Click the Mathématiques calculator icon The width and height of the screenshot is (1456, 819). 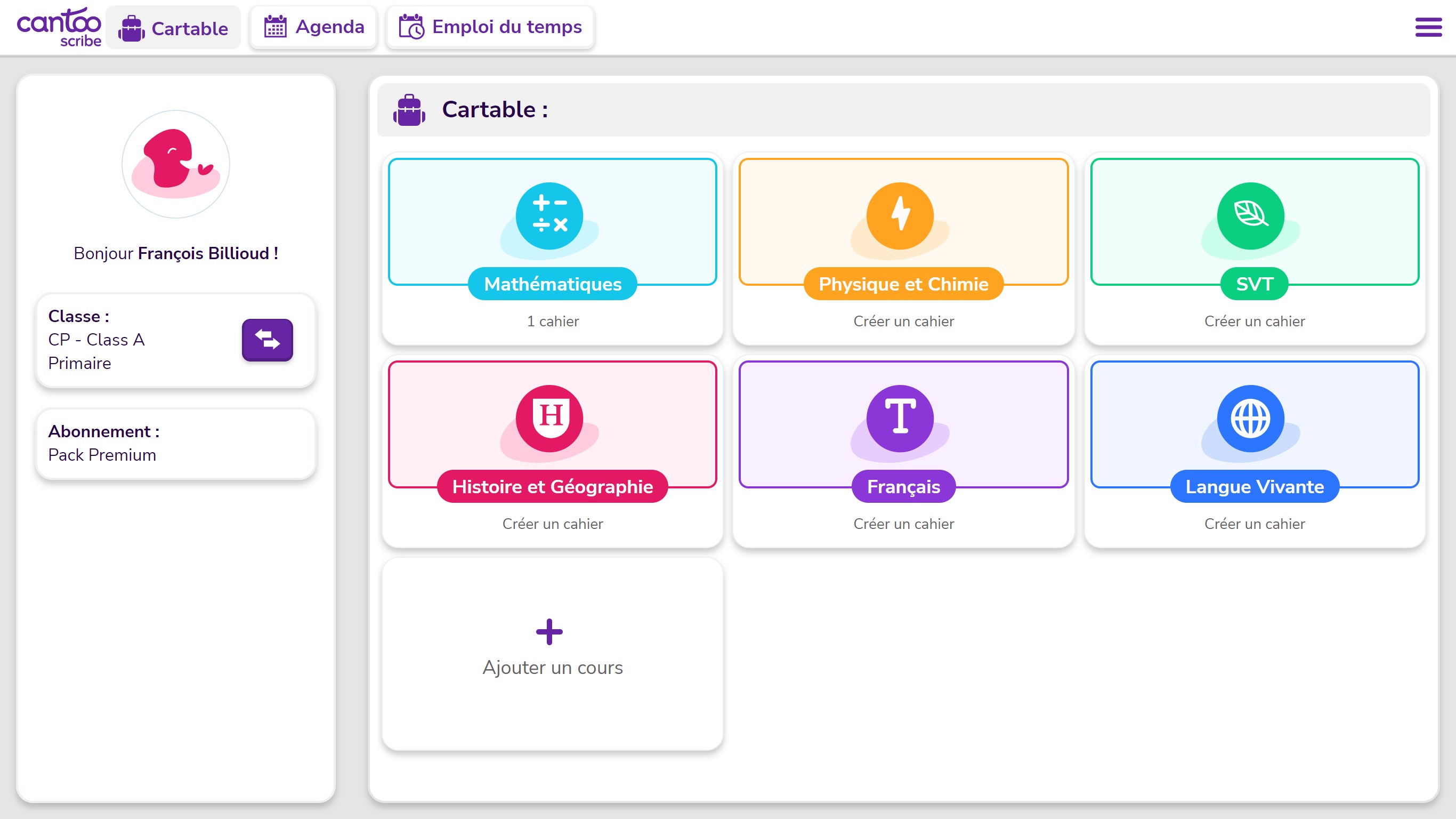pyautogui.click(x=549, y=216)
